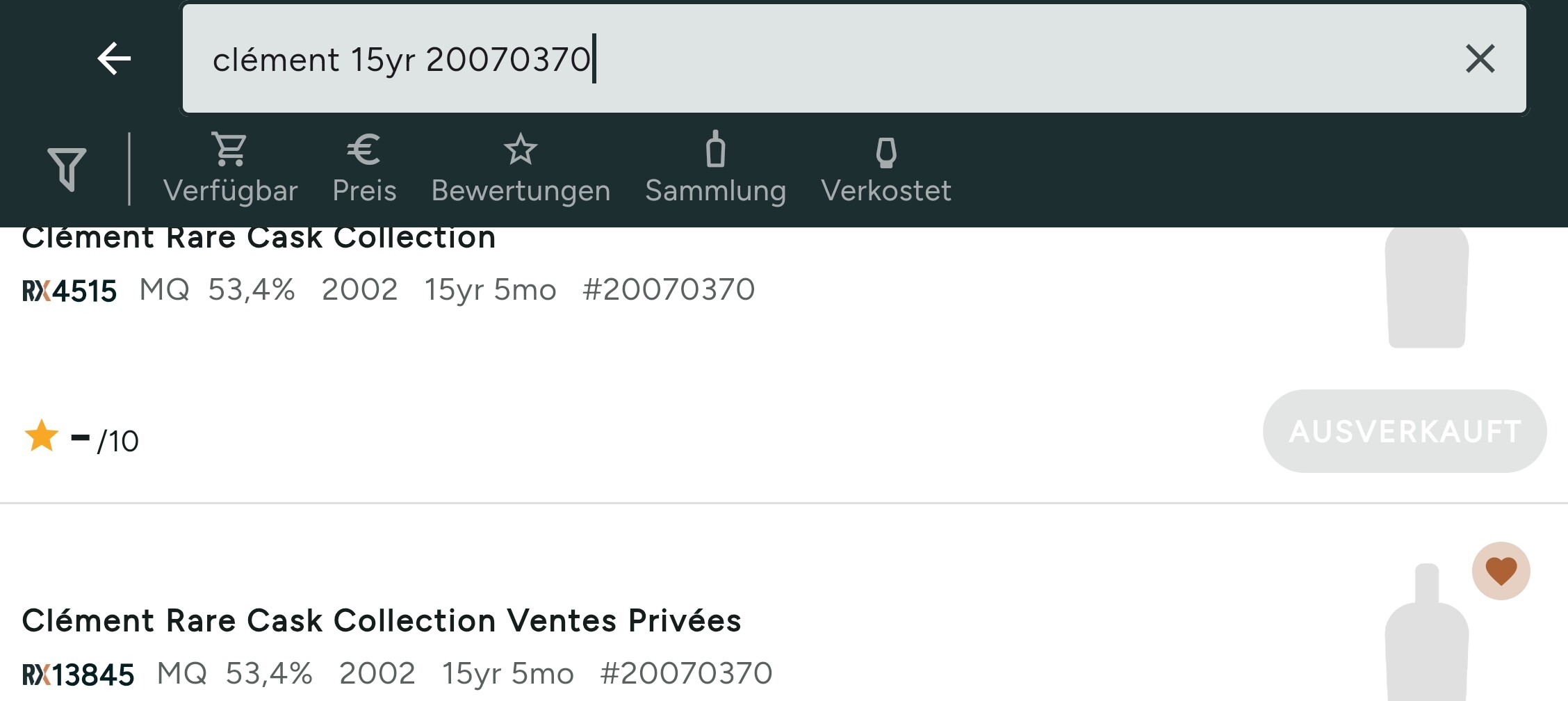
Task: Toggle the Sammlung filter label
Action: (x=715, y=191)
